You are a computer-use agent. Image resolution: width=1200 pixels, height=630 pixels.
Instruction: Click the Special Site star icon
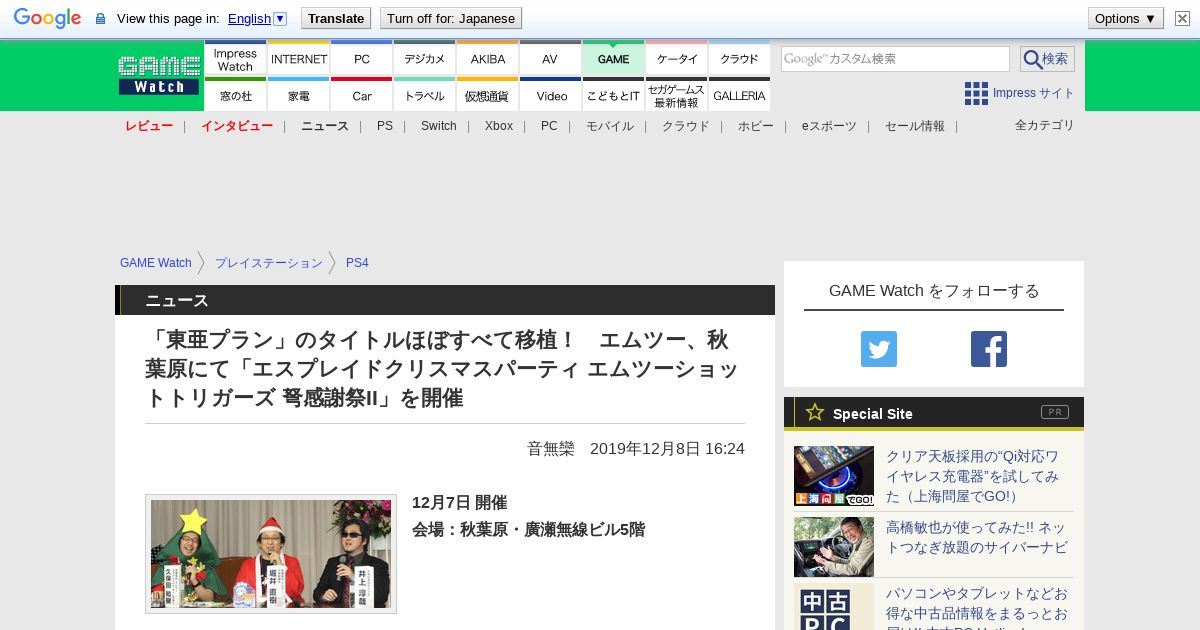pos(815,412)
